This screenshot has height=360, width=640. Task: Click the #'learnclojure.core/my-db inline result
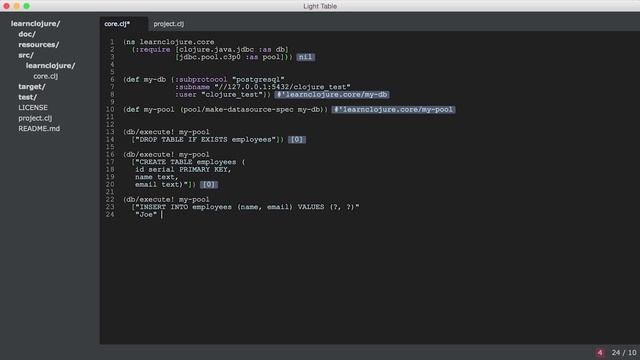coord(332,95)
